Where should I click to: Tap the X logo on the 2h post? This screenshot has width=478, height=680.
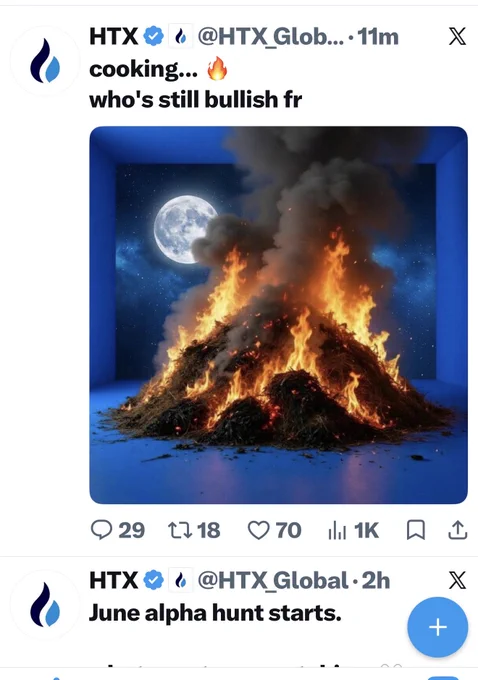pos(457,580)
